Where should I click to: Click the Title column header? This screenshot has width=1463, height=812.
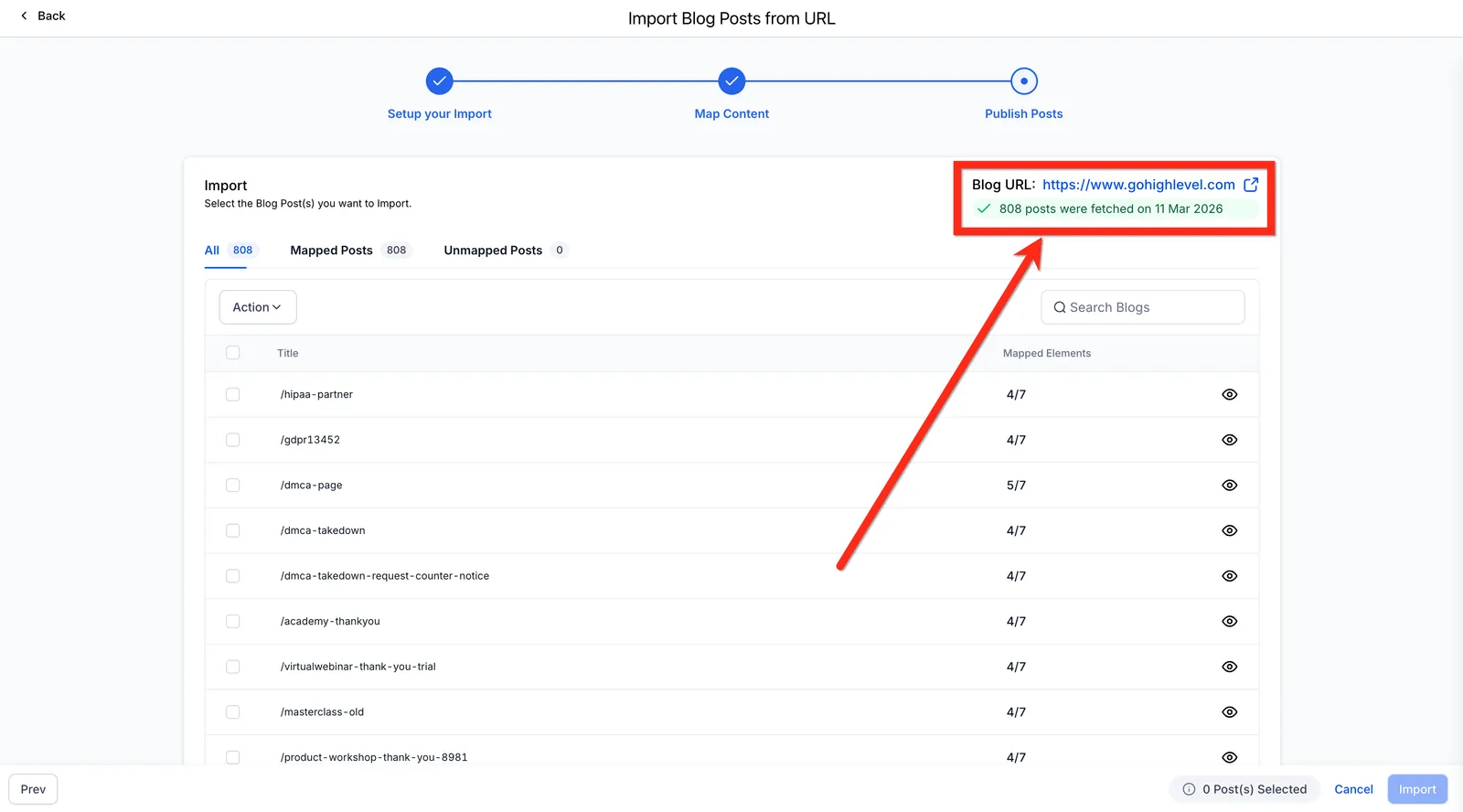pos(288,353)
